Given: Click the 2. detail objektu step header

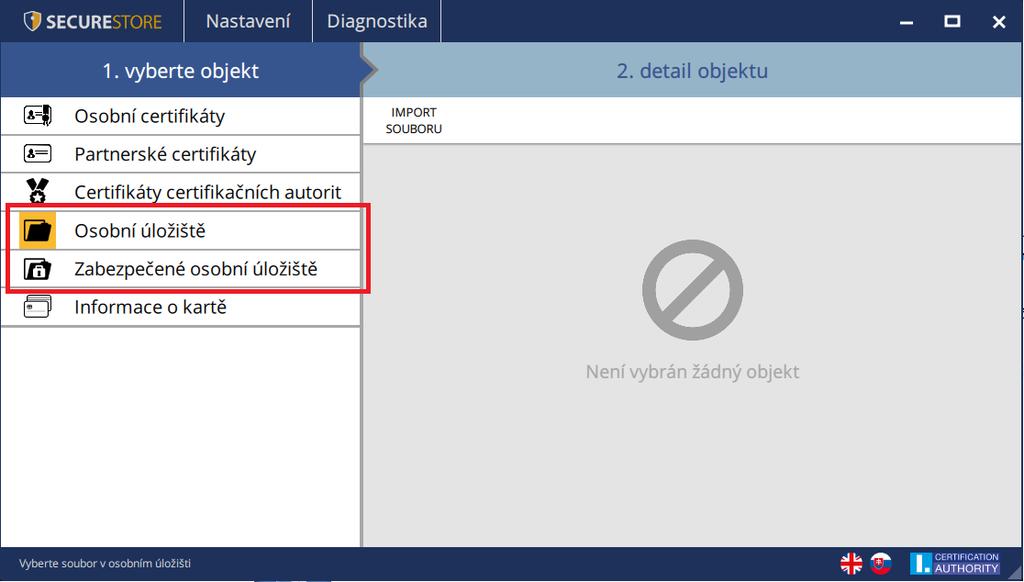Looking at the screenshot, I should (x=692, y=70).
